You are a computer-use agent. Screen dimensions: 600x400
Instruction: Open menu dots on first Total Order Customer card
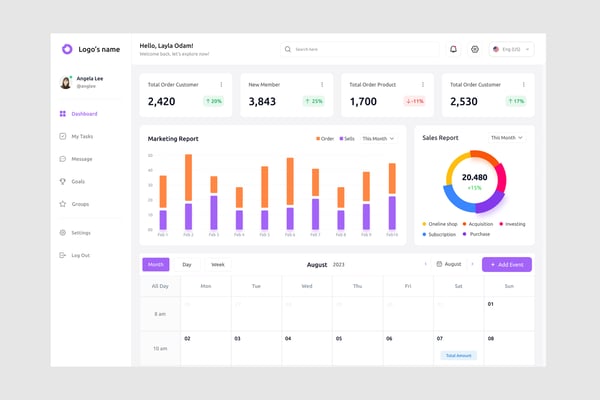coord(221,85)
